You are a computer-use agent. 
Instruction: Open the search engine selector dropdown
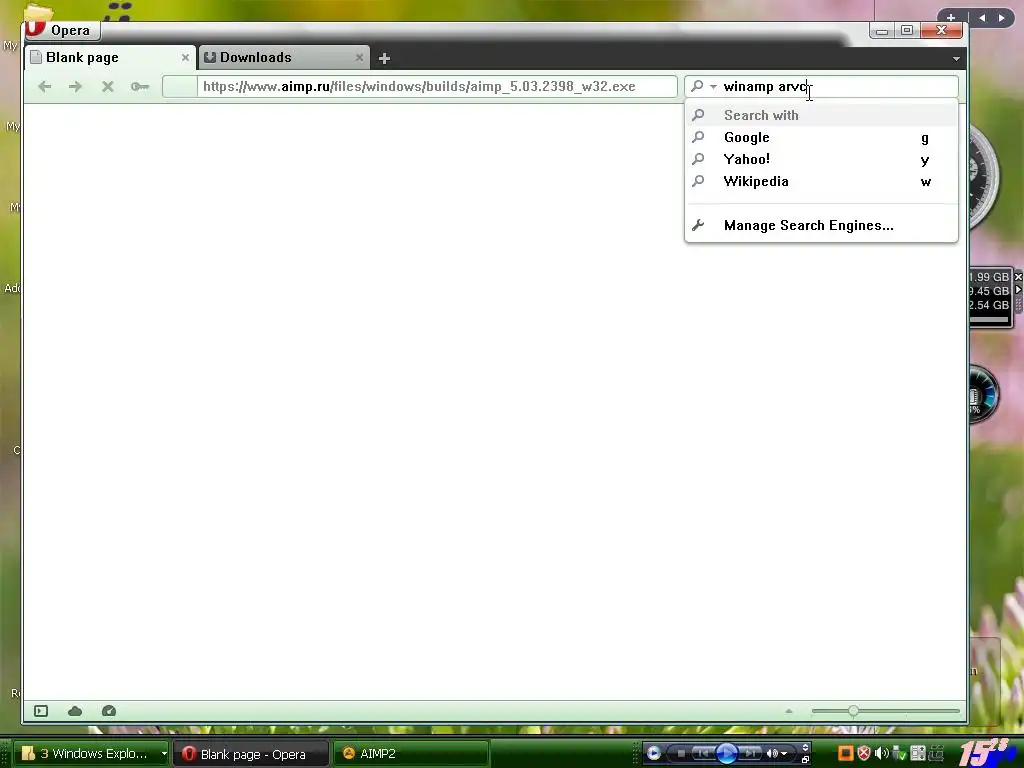point(704,86)
